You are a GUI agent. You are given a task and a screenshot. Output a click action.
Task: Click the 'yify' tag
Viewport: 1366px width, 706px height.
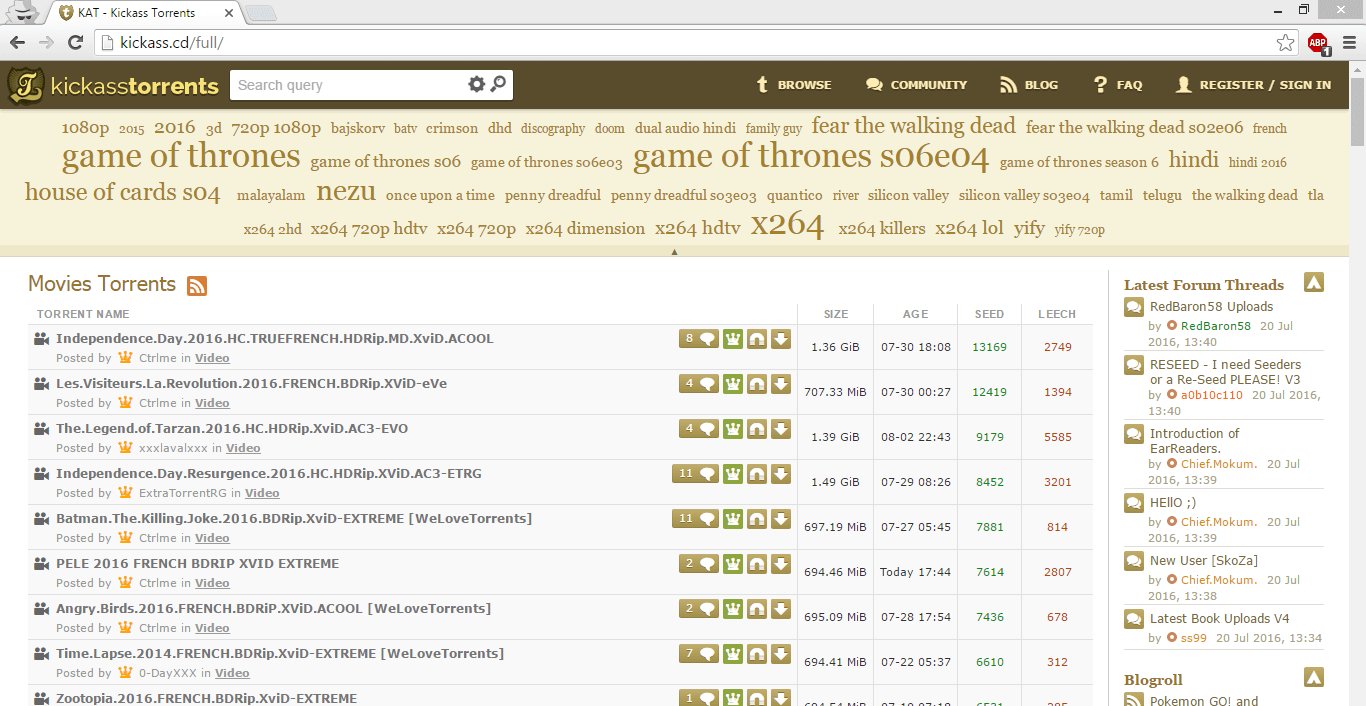pyautogui.click(x=1029, y=228)
